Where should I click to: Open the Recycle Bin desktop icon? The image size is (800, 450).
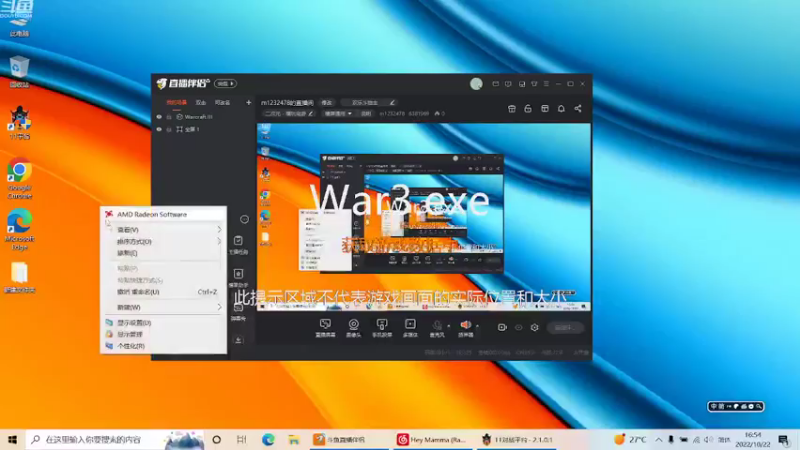(x=19, y=72)
